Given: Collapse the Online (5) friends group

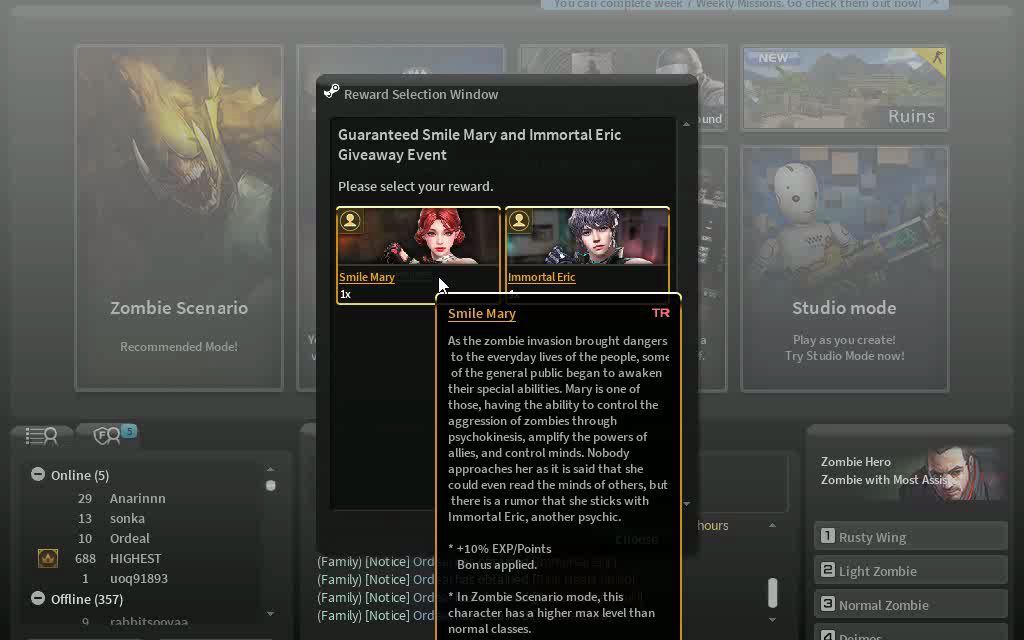Looking at the screenshot, I should [x=38, y=474].
